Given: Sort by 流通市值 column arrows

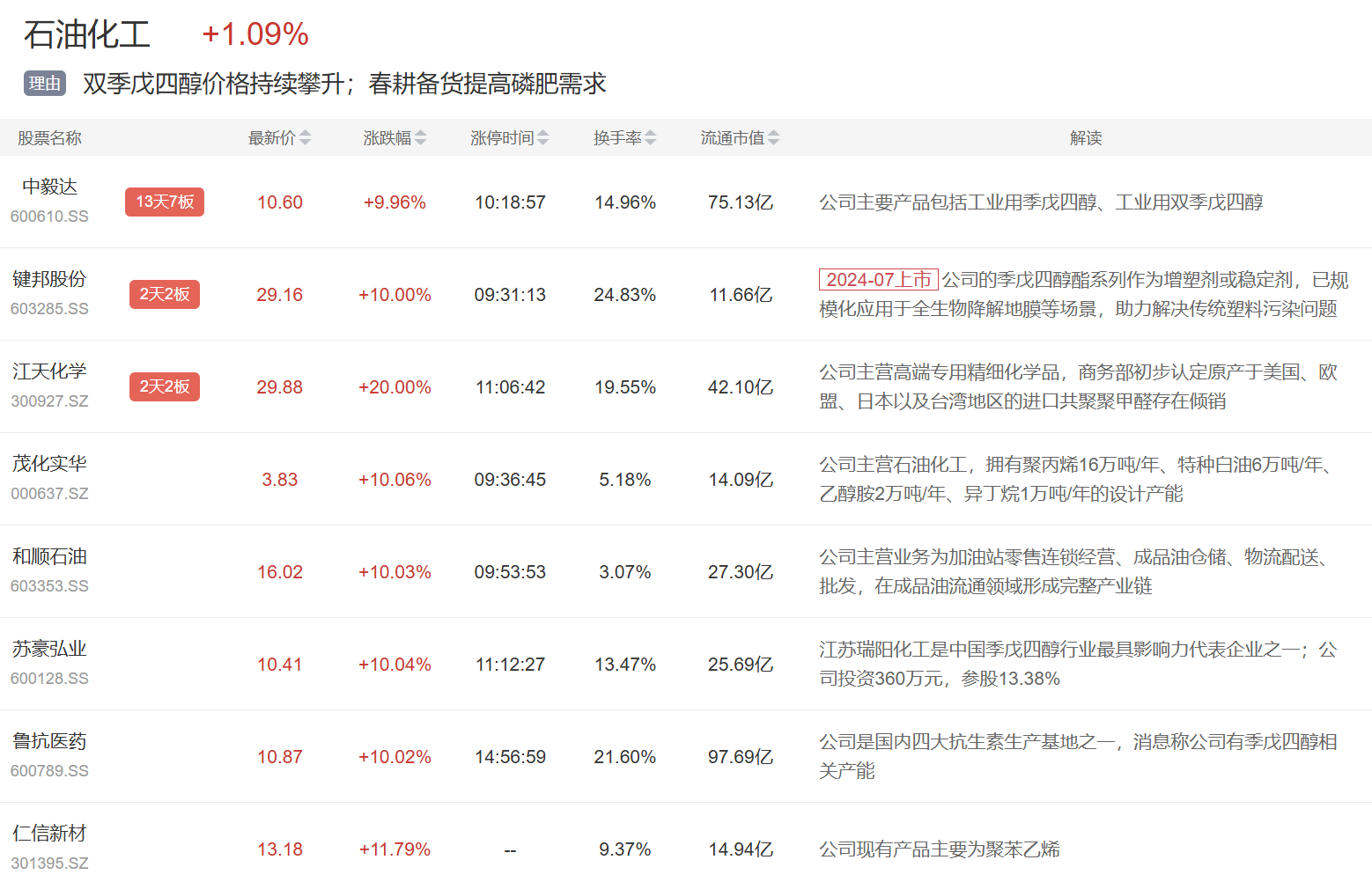Looking at the screenshot, I should 773,138.
